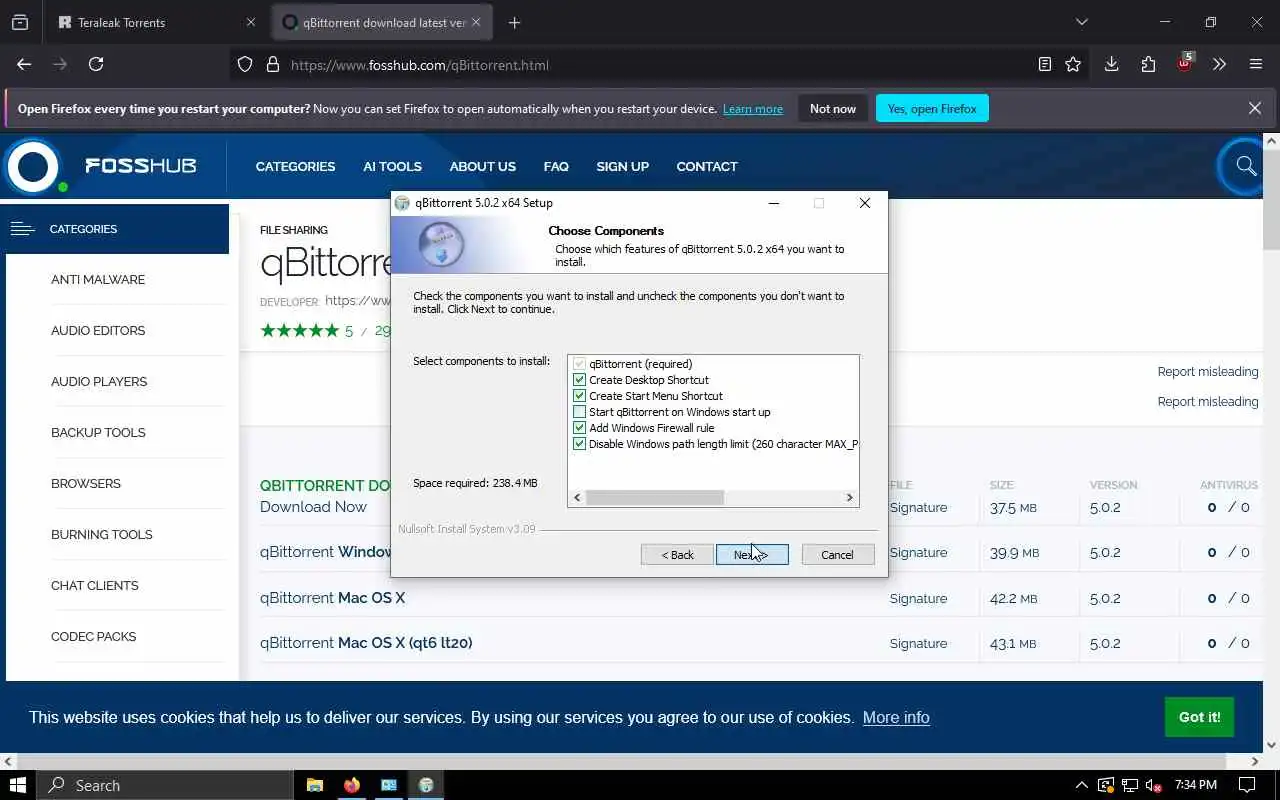Click Firefox icon in taskbar

(x=351, y=785)
